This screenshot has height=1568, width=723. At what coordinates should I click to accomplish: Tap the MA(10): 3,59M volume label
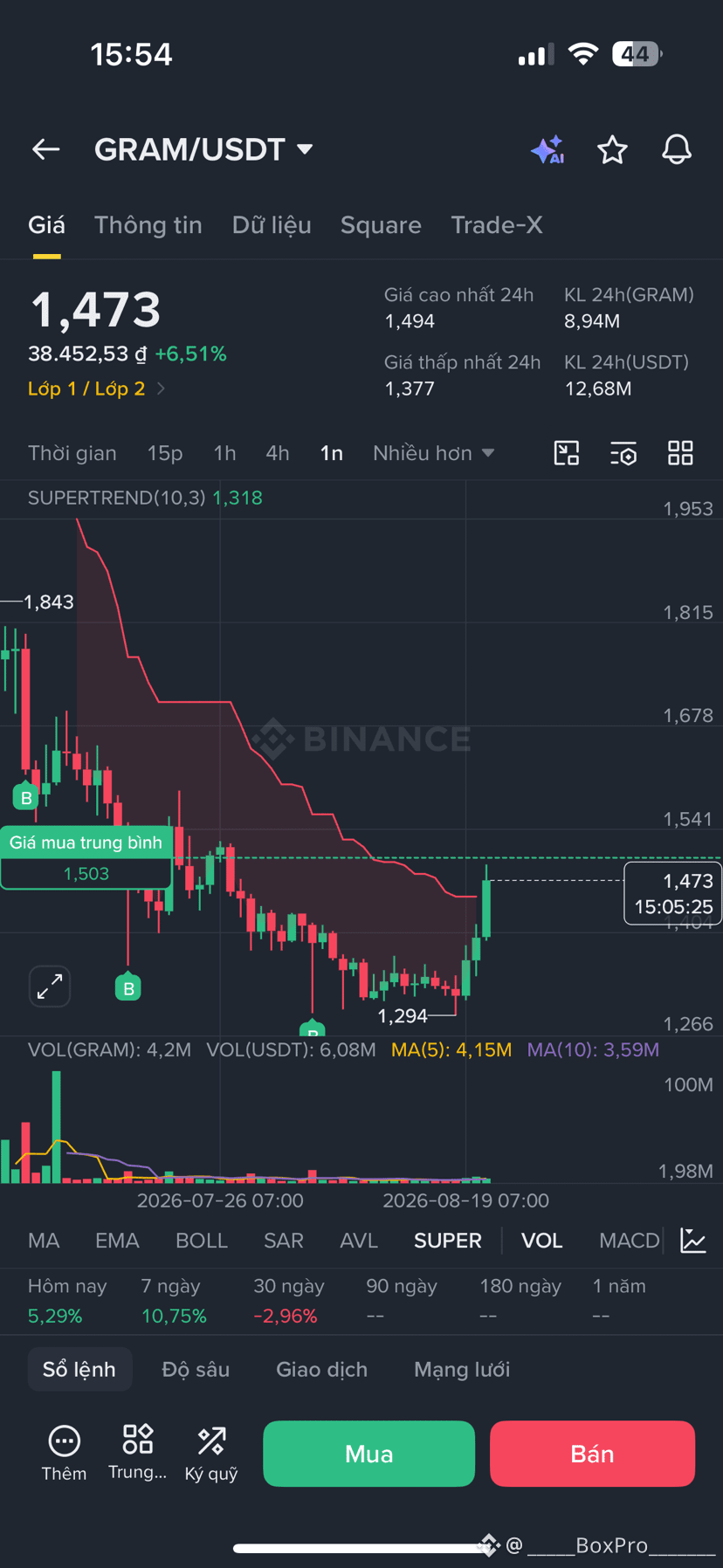[593, 1049]
